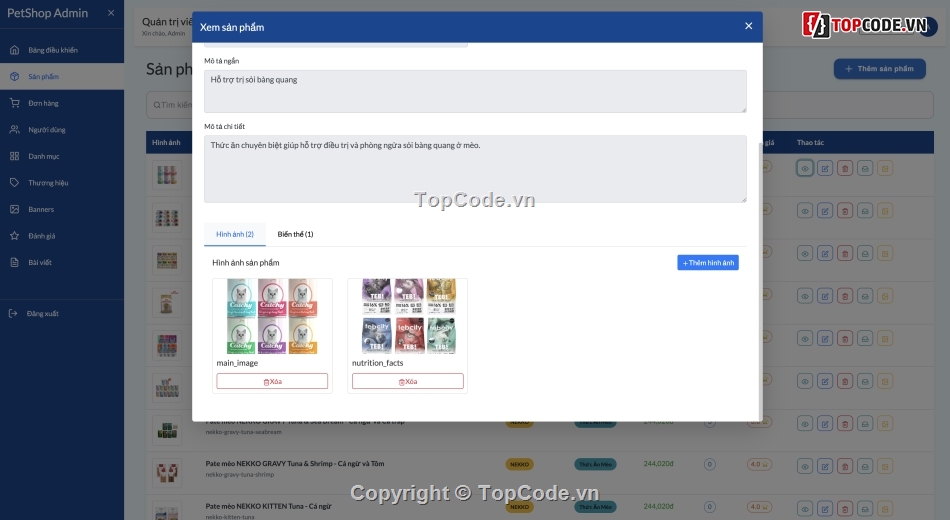Switch to Hình ảnh (2) tab
Screen dimensions: 950x520
pos(235,234)
